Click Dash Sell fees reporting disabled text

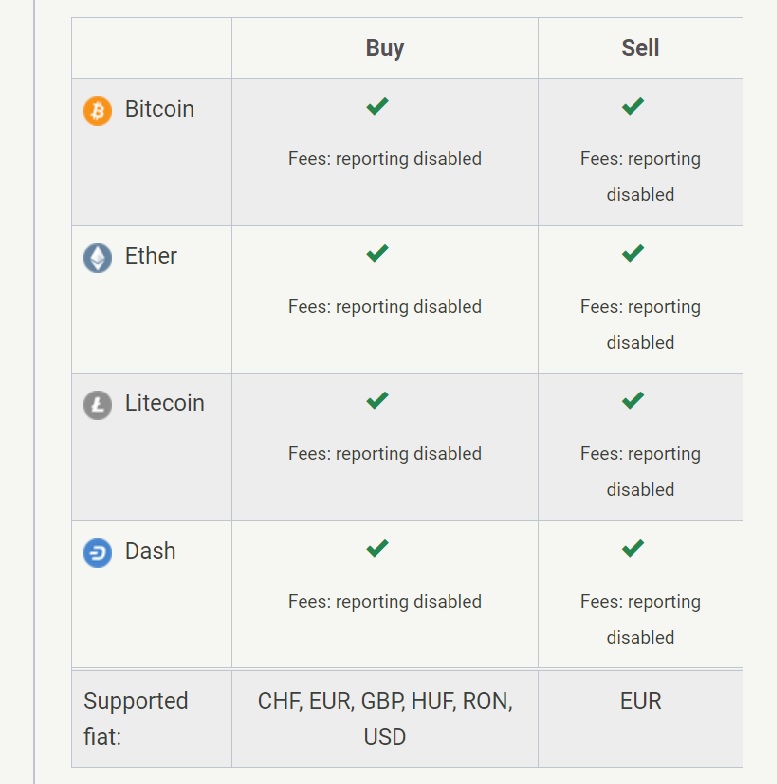pos(640,620)
